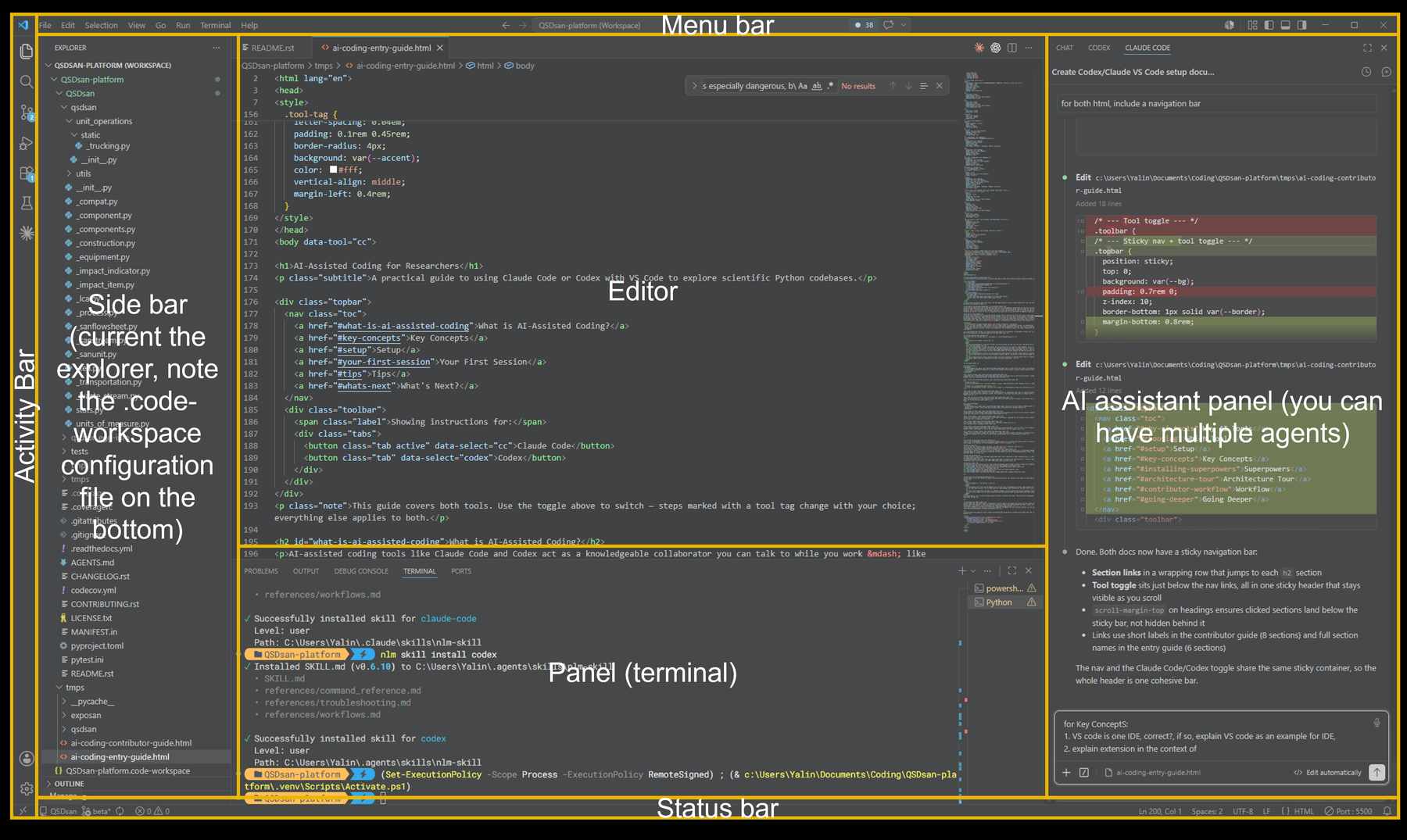Click the Codex OpenAI icon in editor toolbar
The height and width of the screenshot is (840, 1407).
tap(995, 48)
